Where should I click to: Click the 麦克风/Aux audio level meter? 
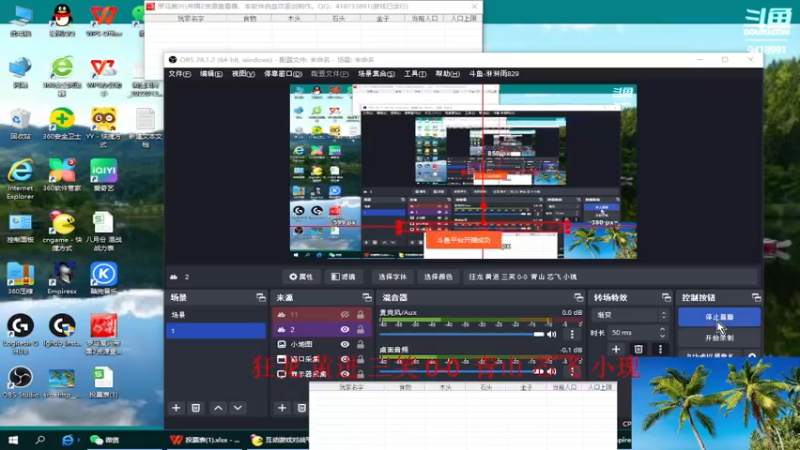(481, 320)
